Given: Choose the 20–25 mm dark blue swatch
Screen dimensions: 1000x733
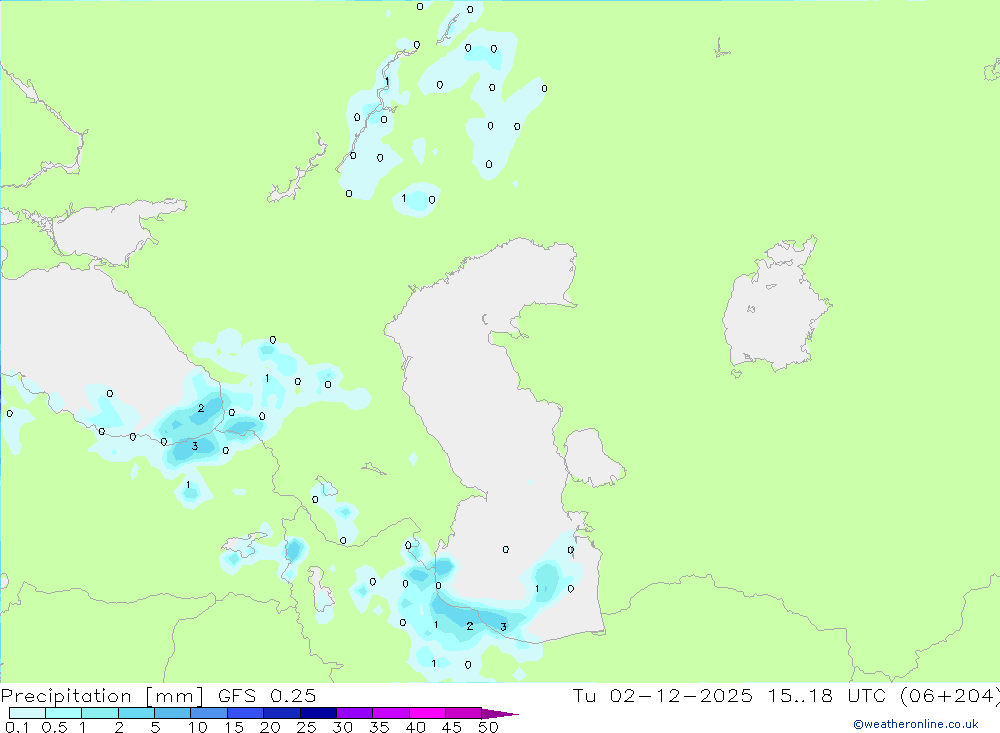Looking at the screenshot, I should coord(281,713).
